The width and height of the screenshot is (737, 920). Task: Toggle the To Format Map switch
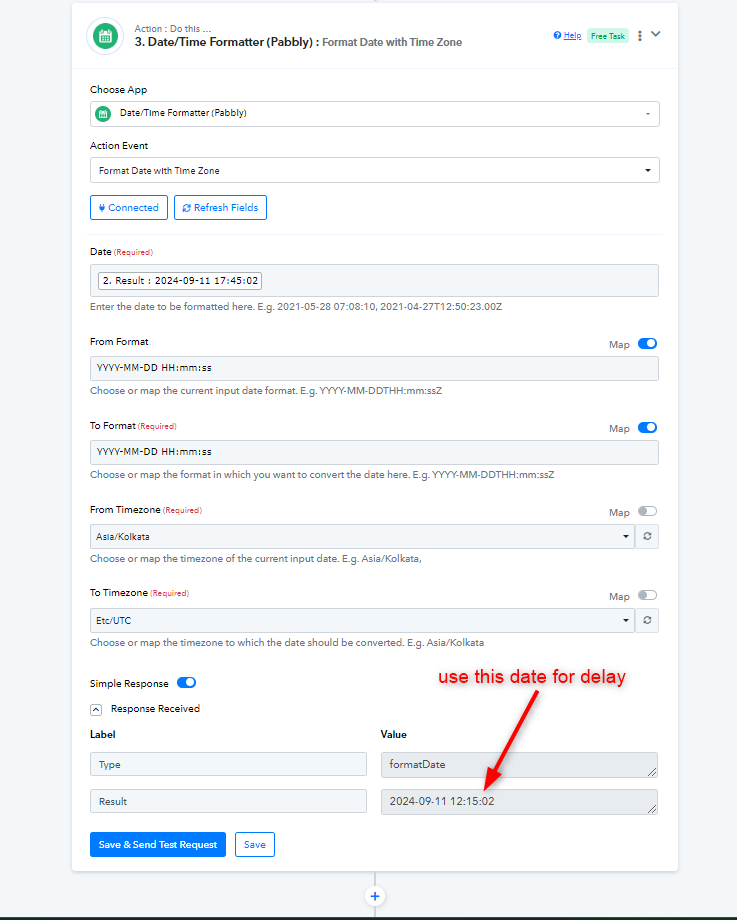(647, 428)
